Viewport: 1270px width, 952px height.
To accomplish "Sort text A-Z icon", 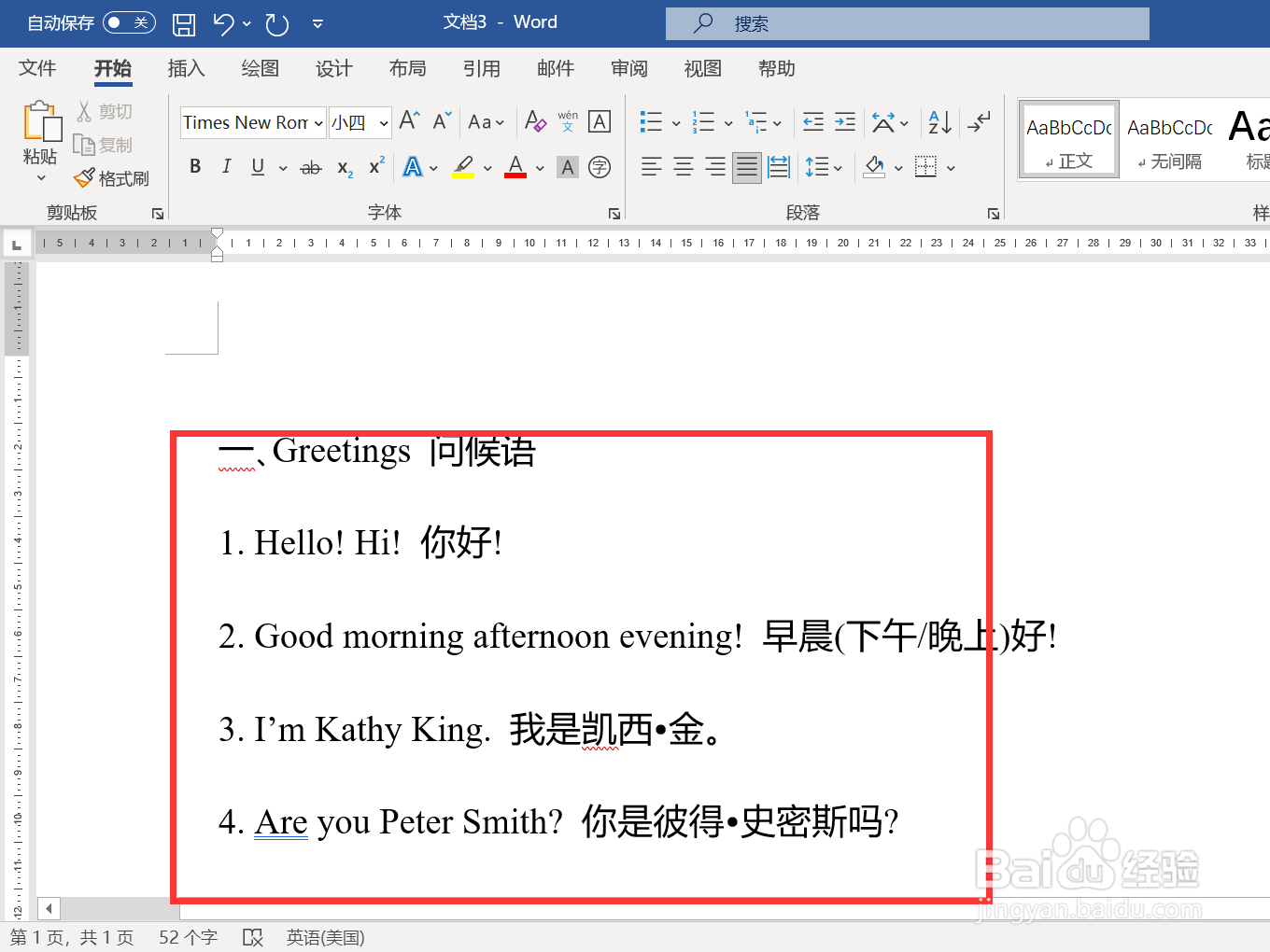I will [x=940, y=122].
